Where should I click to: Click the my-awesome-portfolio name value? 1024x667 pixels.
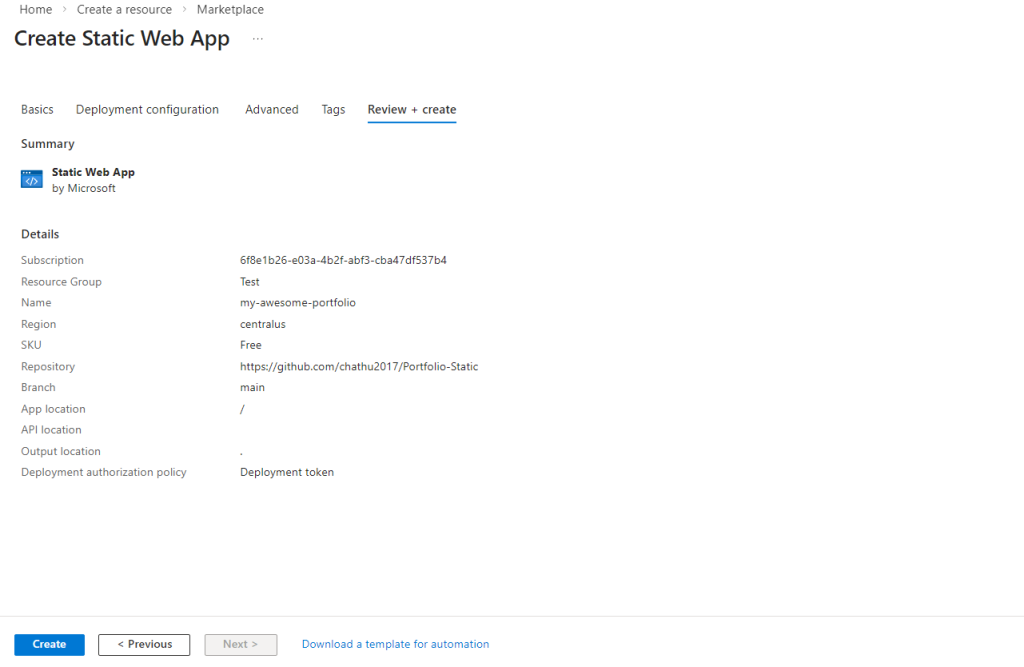[298, 303]
